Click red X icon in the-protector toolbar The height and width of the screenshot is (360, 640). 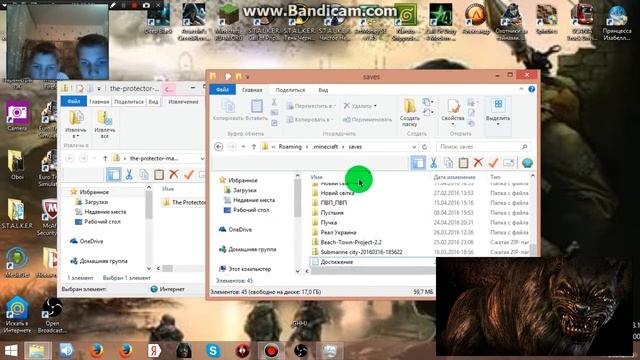click(173, 175)
